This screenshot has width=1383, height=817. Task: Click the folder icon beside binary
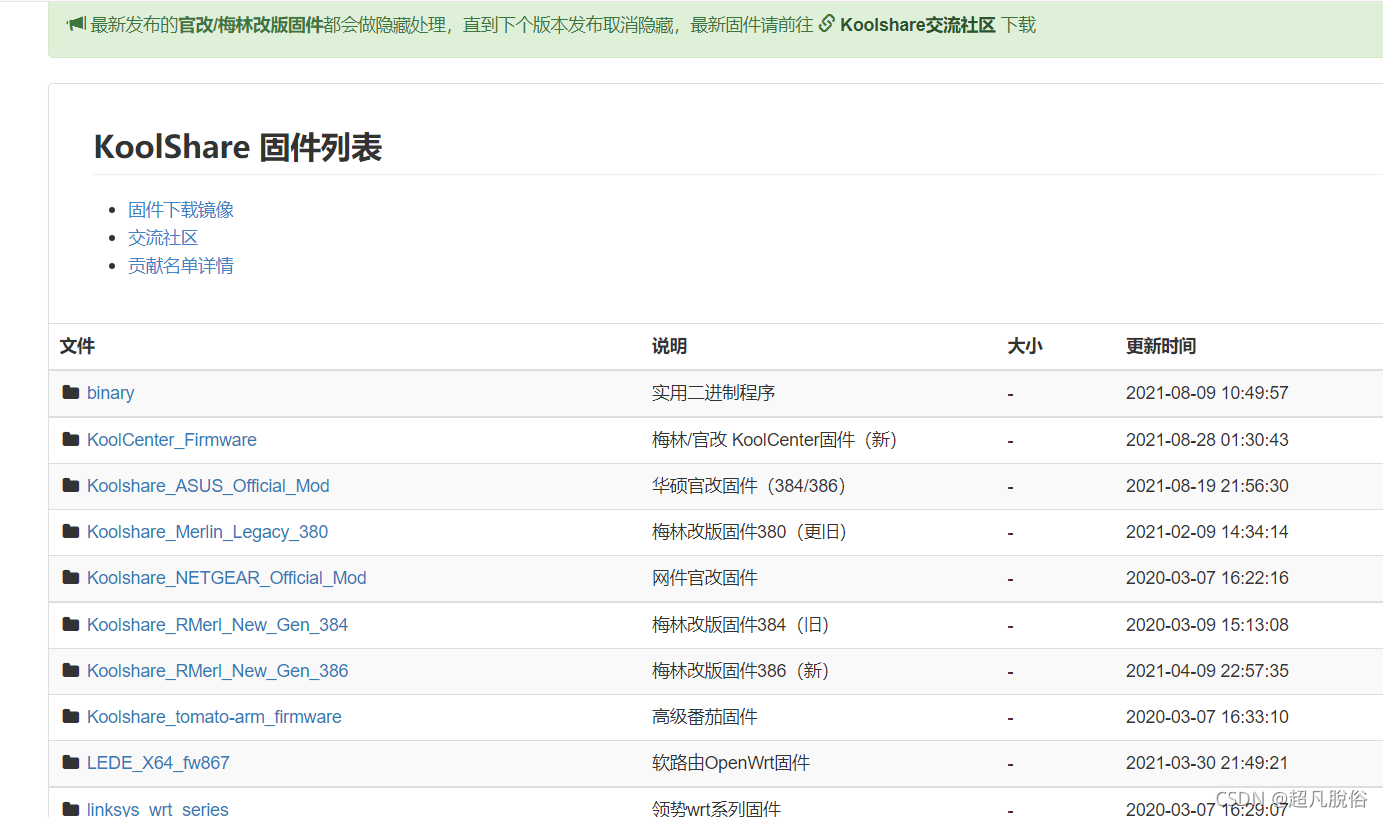point(71,392)
